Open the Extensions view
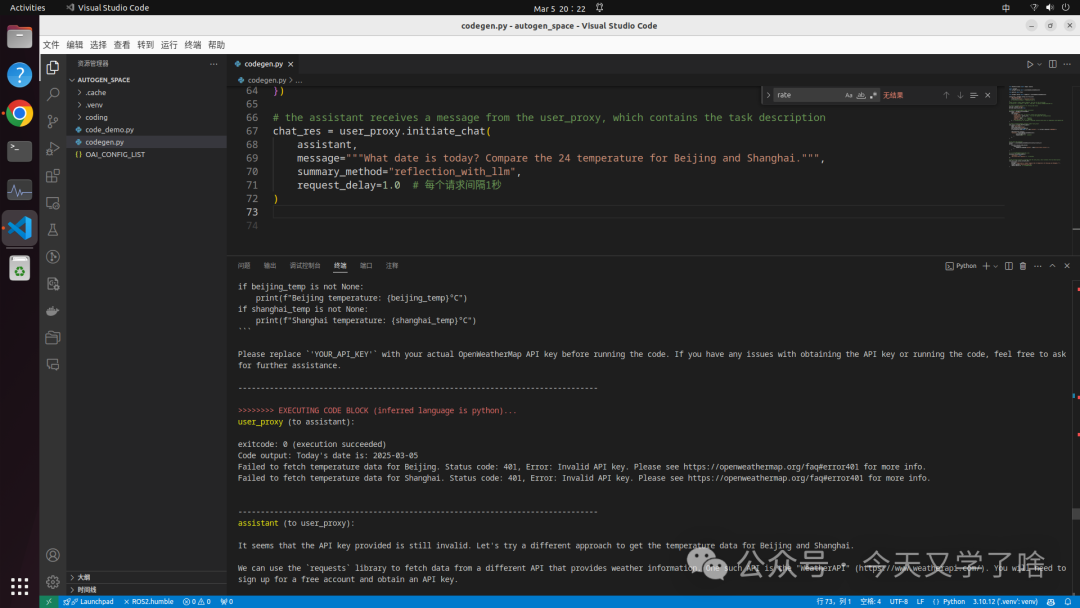The image size is (1080, 608). click(x=52, y=176)
